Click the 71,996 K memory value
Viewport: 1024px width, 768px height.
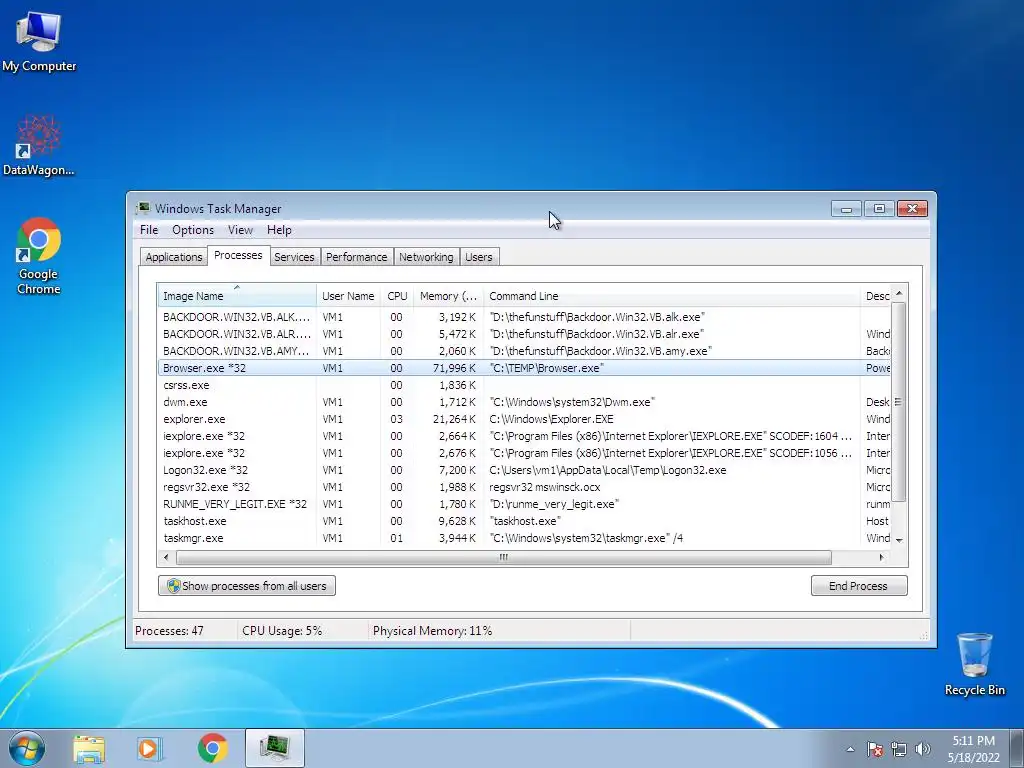click(454, 368)
